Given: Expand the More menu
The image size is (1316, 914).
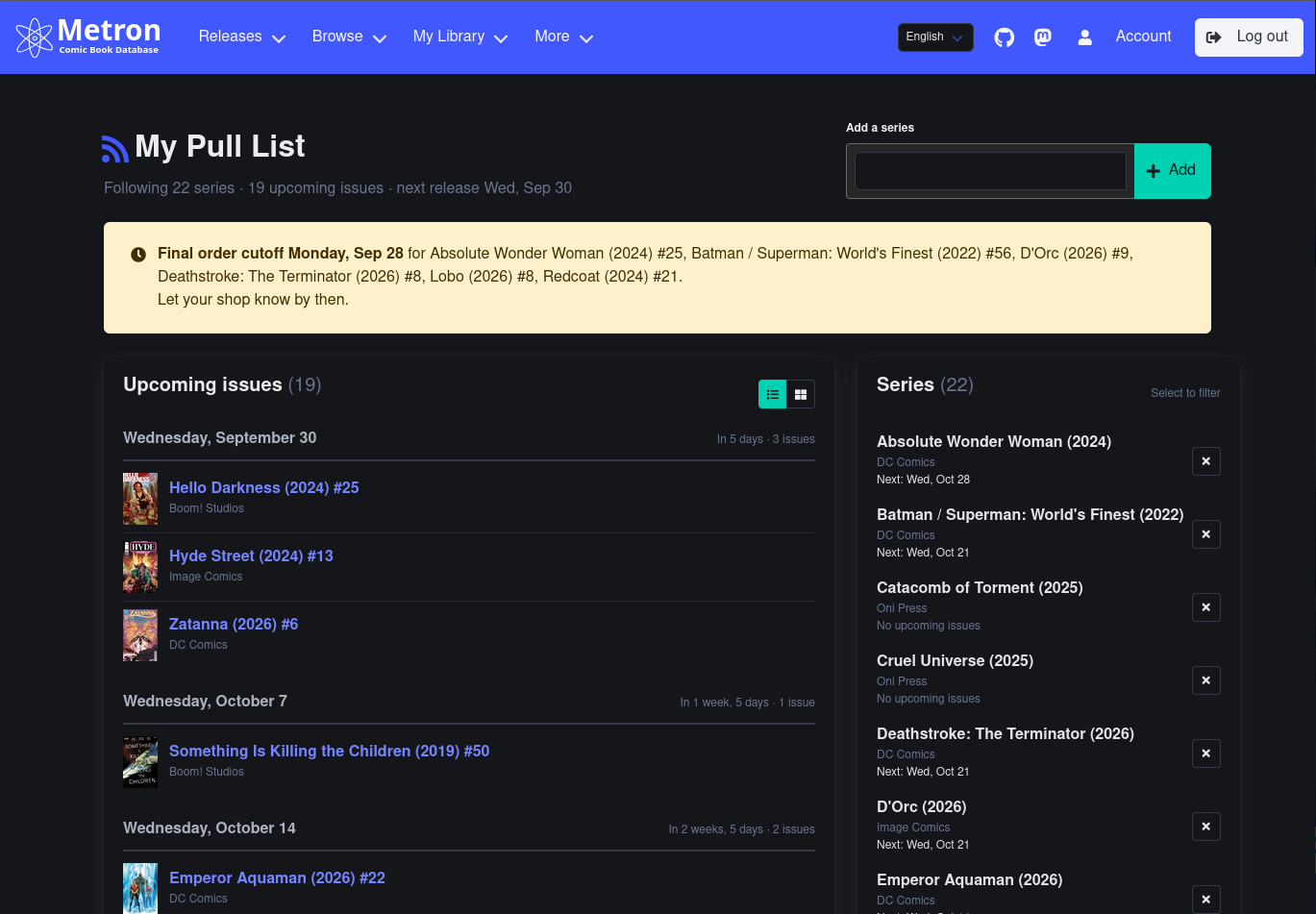Looking at the screenshot, I should point(563,37).
